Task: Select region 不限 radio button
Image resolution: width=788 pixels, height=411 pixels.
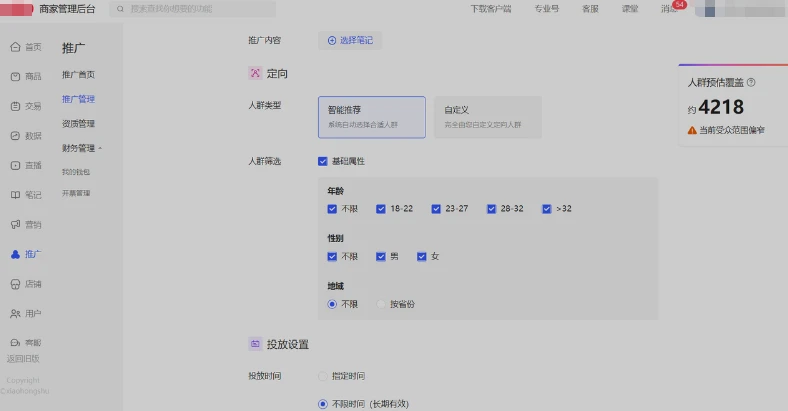Action: point(332,304)
